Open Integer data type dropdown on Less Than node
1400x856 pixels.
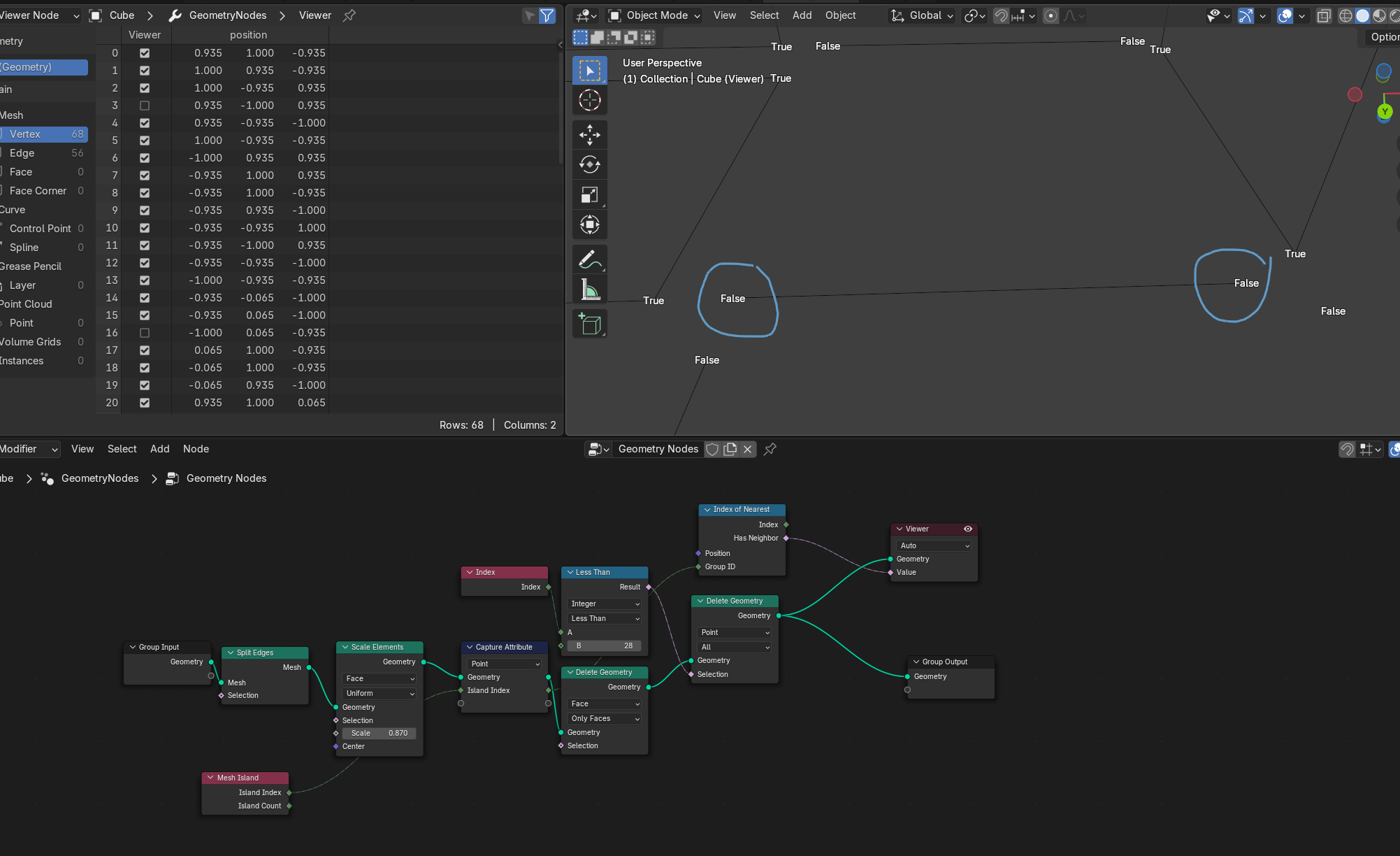(x=605, y=604)
